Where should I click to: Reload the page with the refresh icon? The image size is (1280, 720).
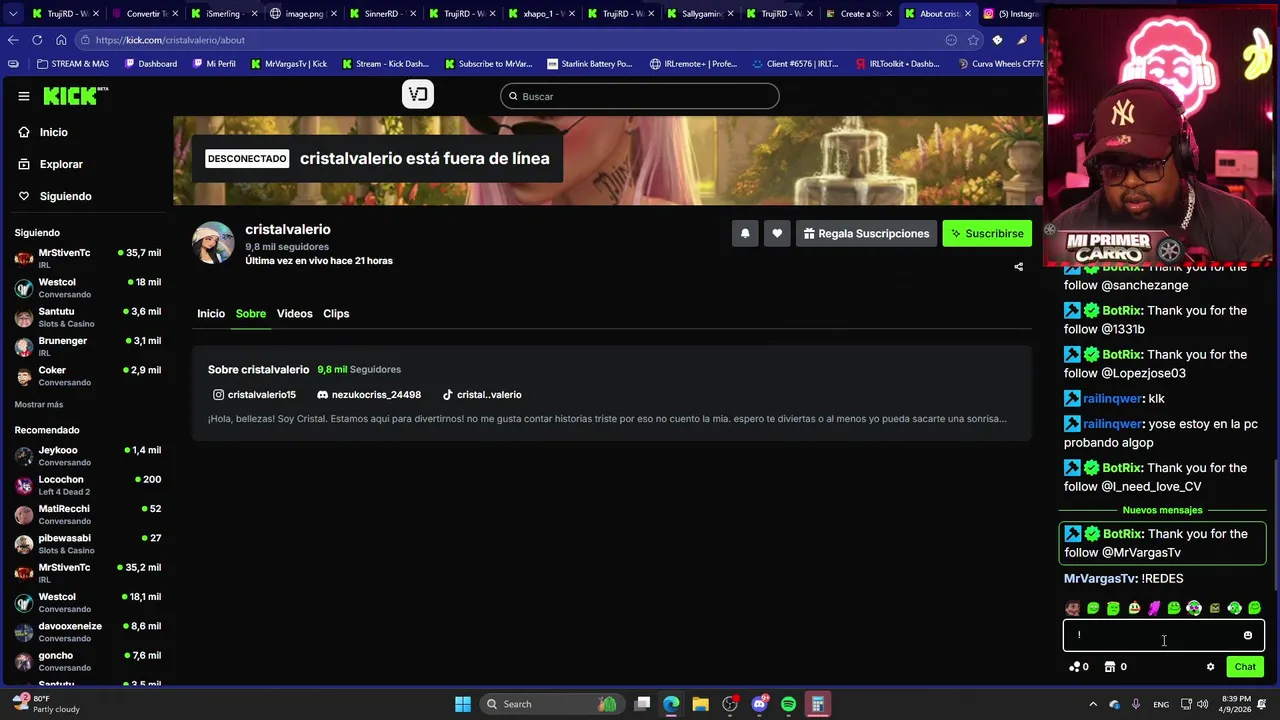[x=37, y=40]
